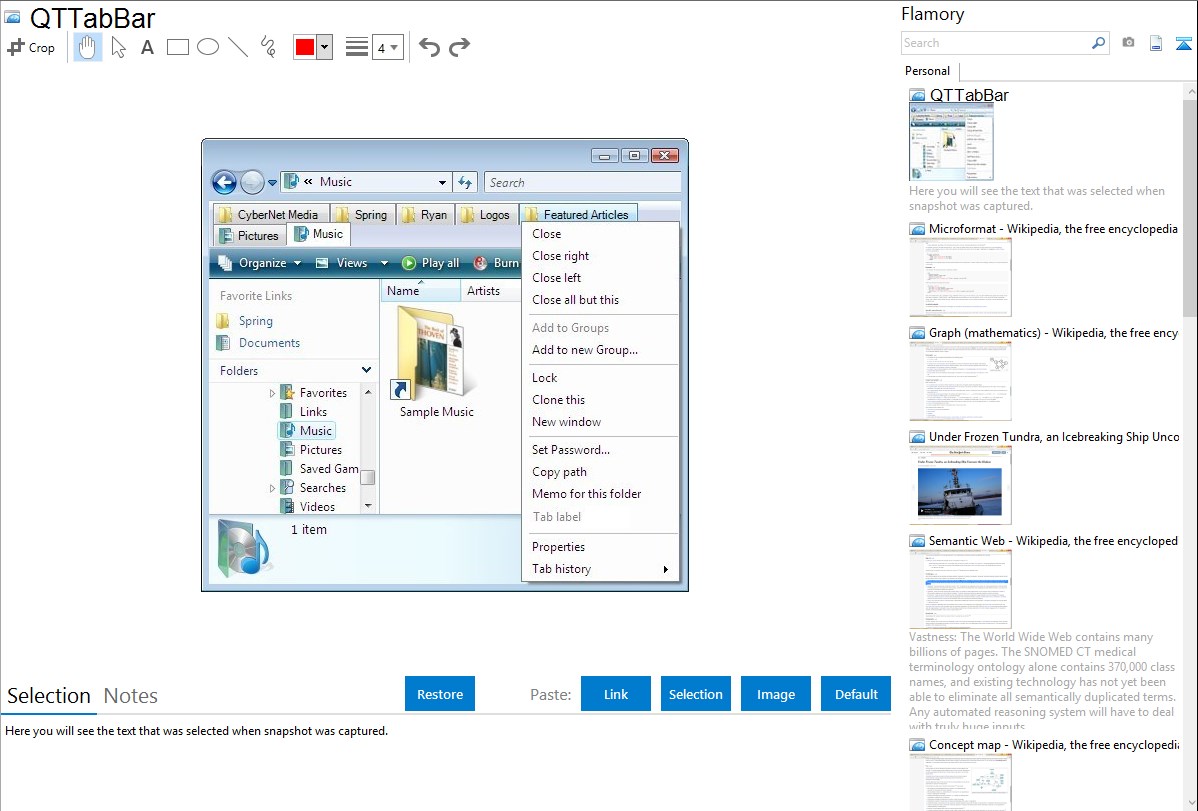Viewport: 1198px width, 811px height.
Task: Click the camera snapshot icon
Action: click(x=1128, y=43)
